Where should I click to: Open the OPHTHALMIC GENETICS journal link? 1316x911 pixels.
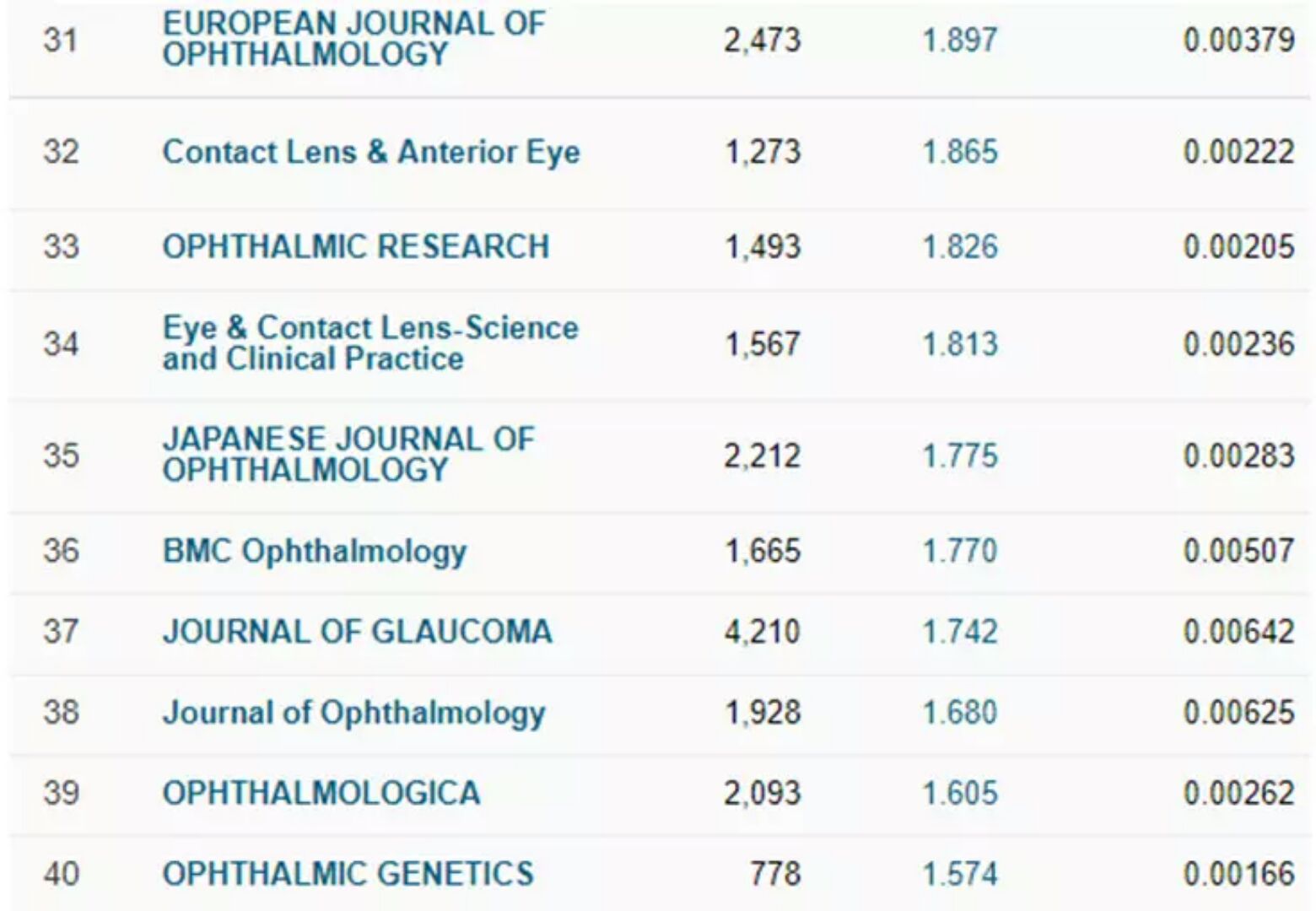pyautogui.click(x=348, y=873)
